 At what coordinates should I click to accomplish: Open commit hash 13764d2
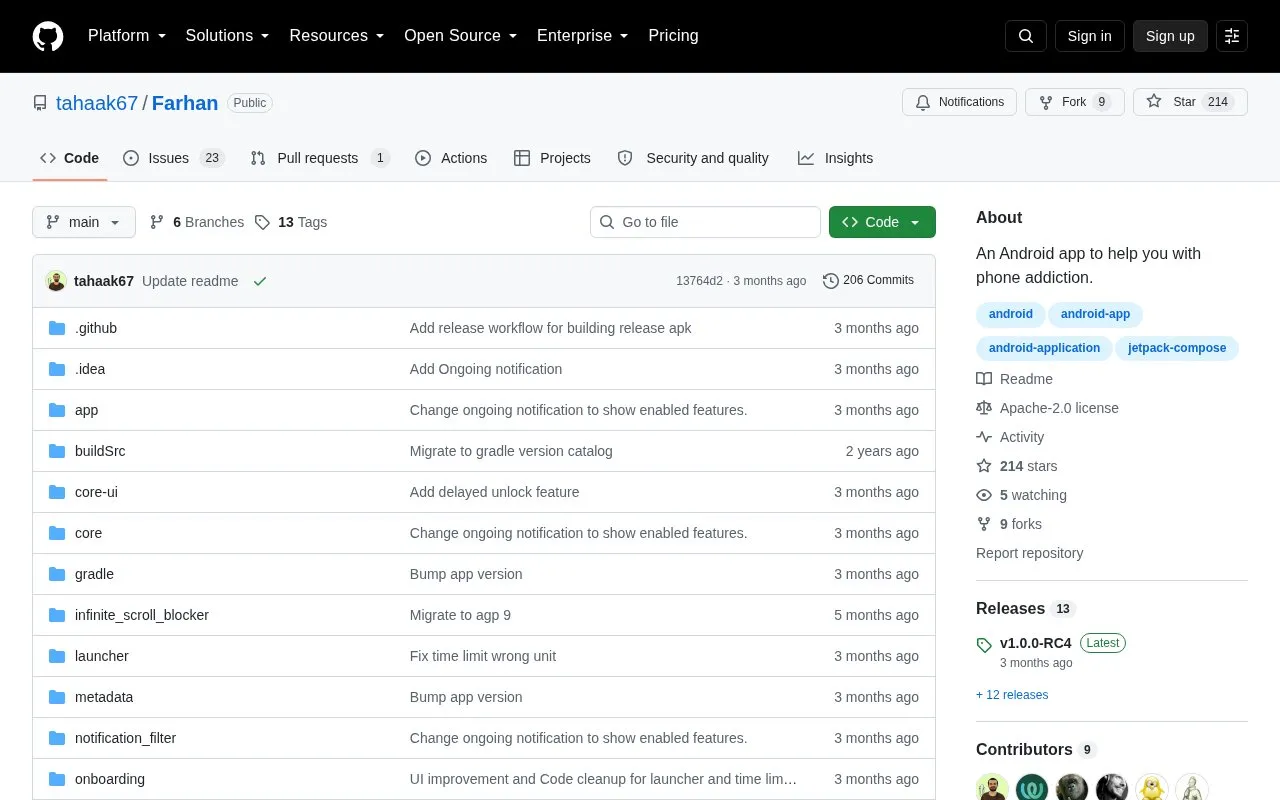click(x=699, y=281)
